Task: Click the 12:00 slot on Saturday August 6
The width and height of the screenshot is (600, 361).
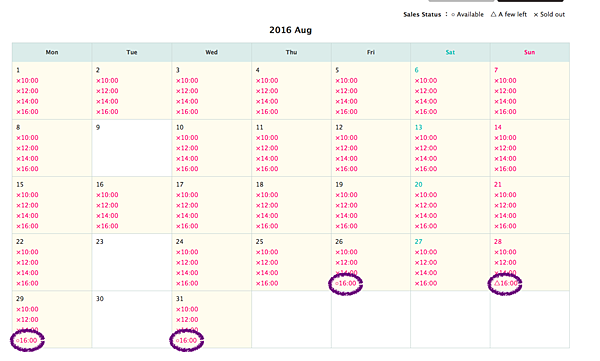Action: 426,91
